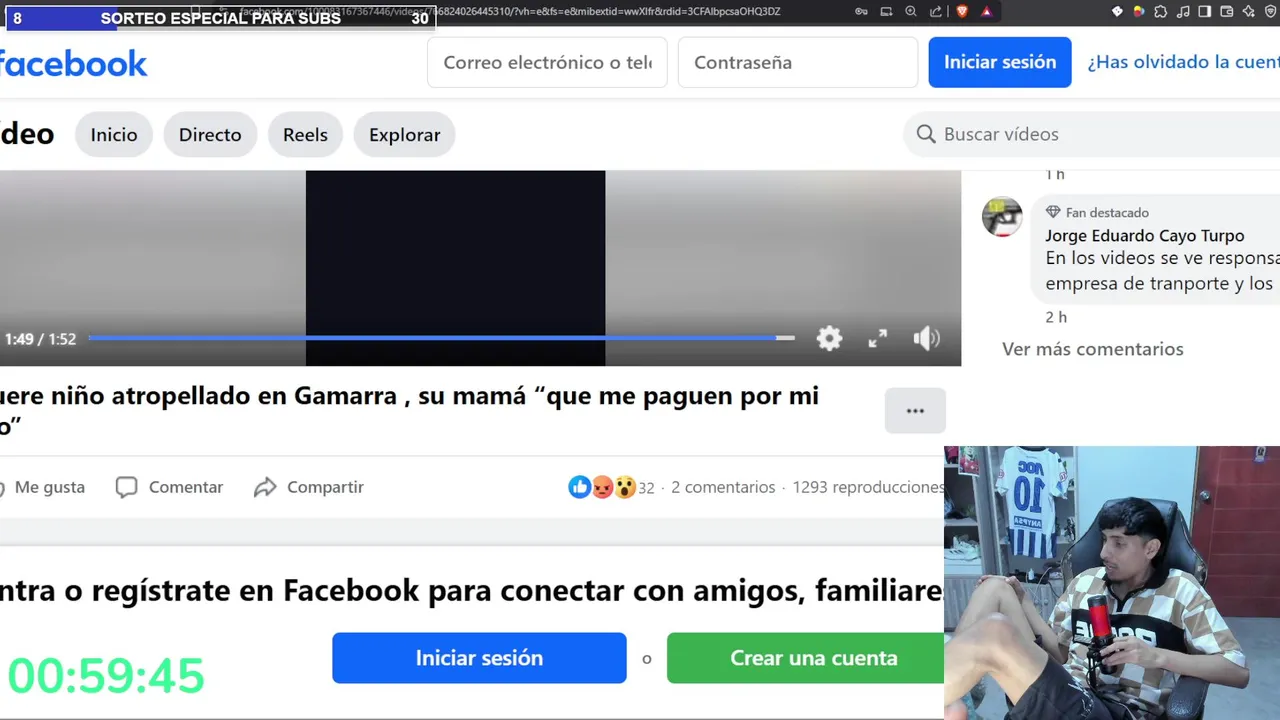
Task: Open Jorge Eduardo Cayo Turpo's profile name
Action: click(x=1145, y=236)
